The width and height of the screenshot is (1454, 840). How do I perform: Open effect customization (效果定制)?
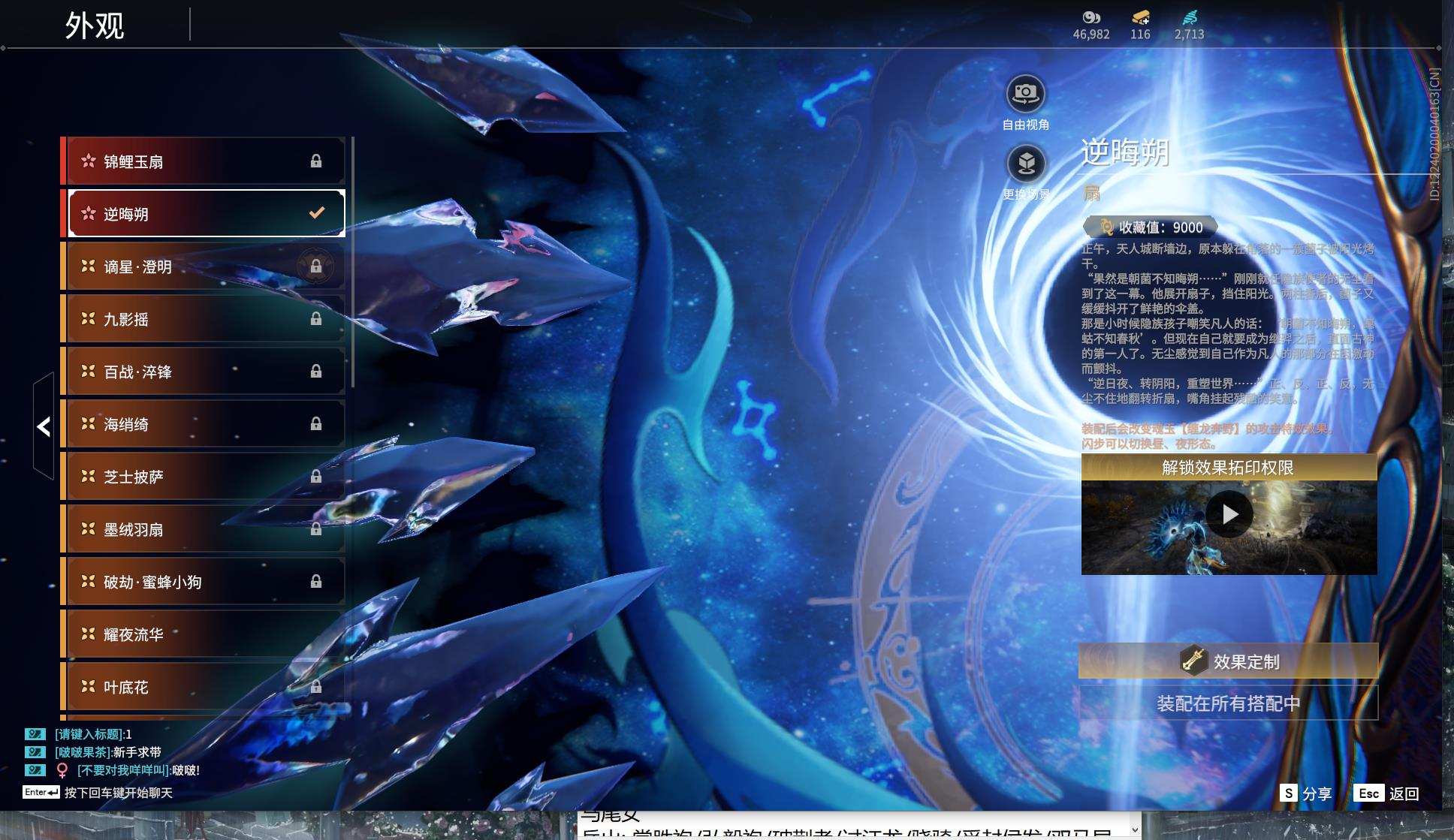click(1229, 661)
